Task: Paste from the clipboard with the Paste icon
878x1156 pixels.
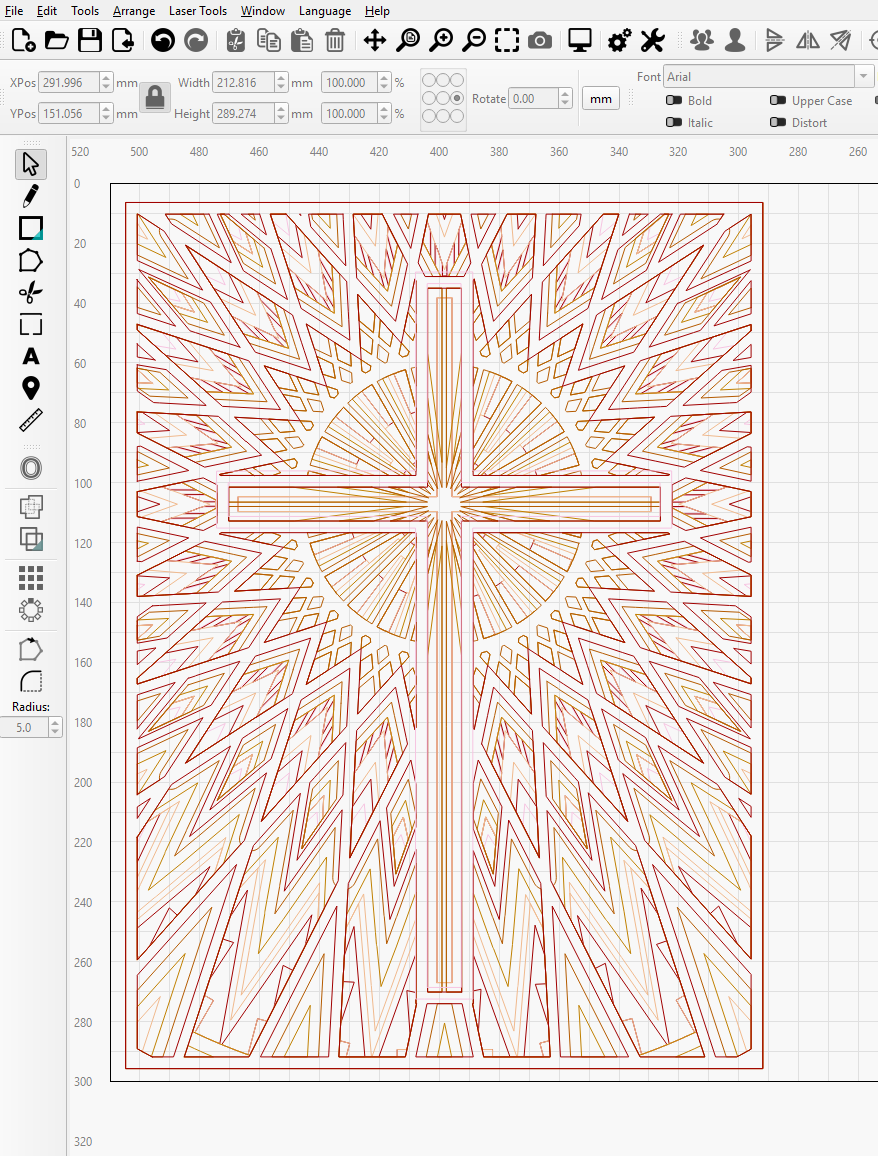Action: tap(302, 40)
